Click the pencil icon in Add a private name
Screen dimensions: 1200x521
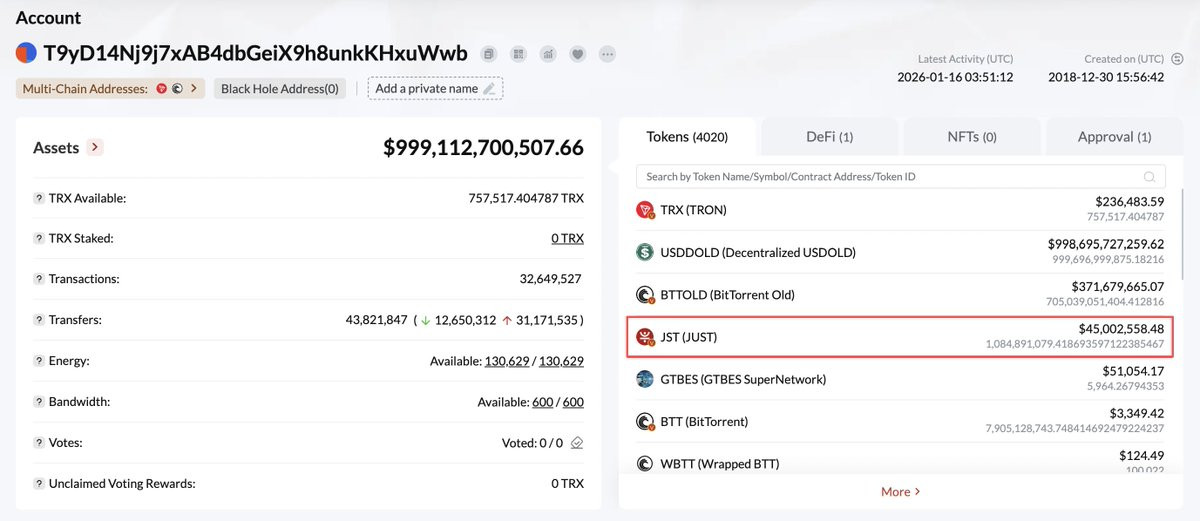point(489,89)
